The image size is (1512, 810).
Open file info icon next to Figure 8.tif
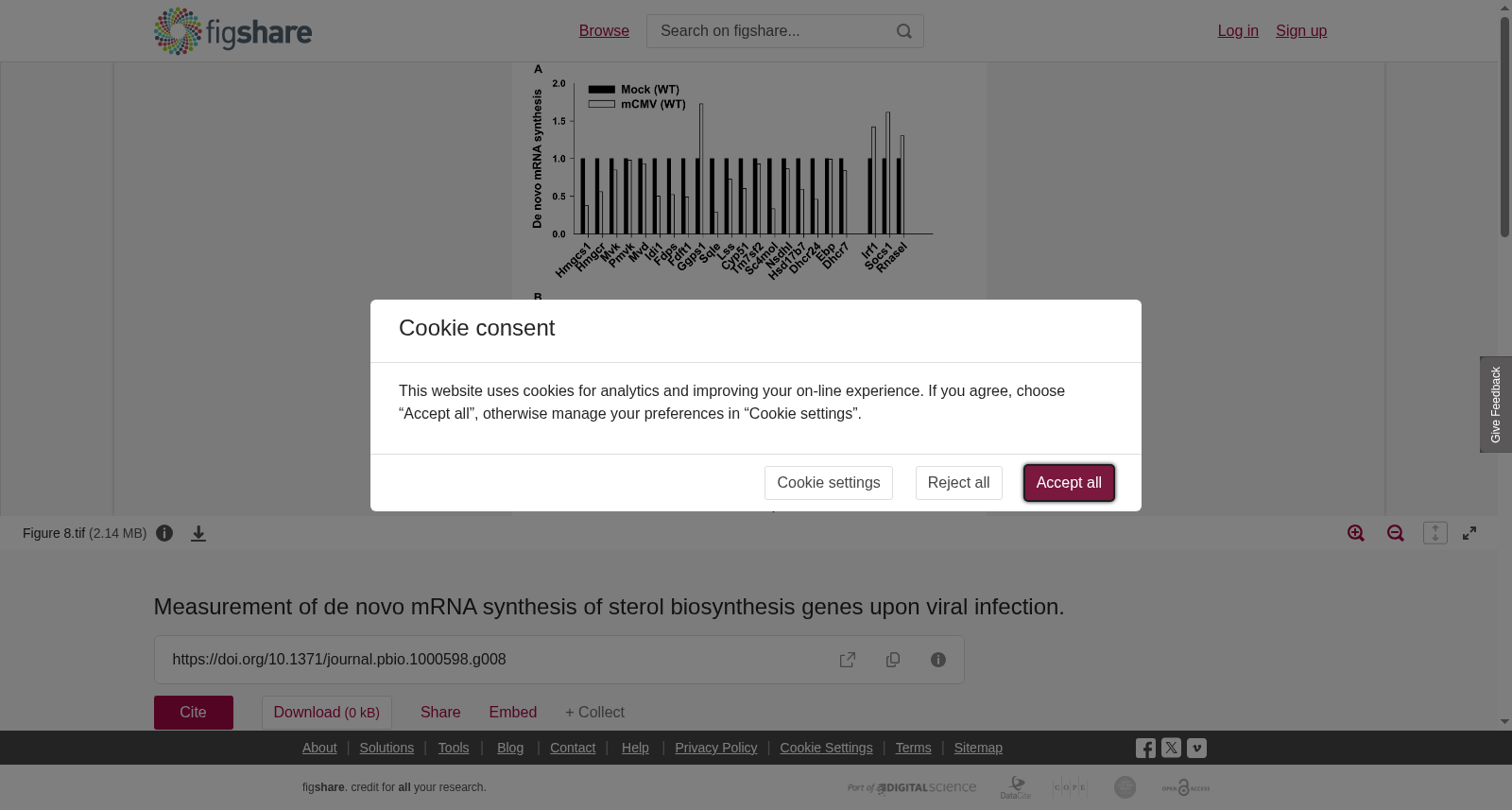click(164, 533)
